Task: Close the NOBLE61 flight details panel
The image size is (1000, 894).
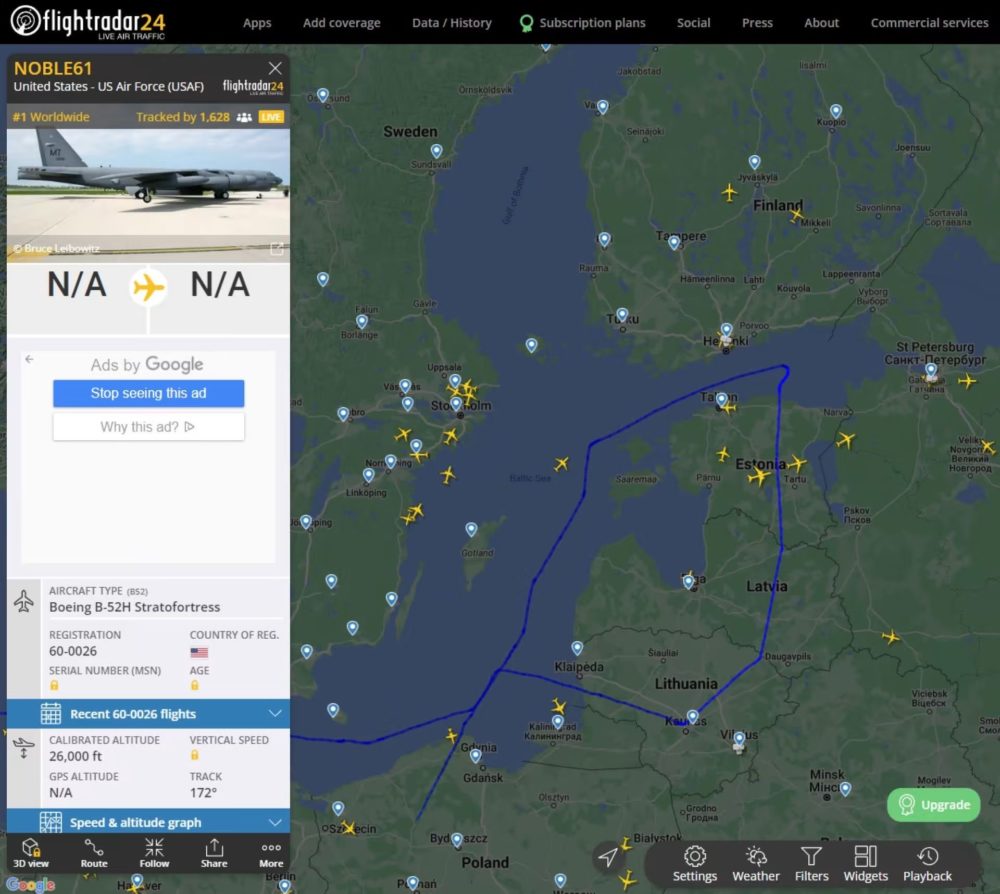Action: pyautogui.click(x=275, y=68)
